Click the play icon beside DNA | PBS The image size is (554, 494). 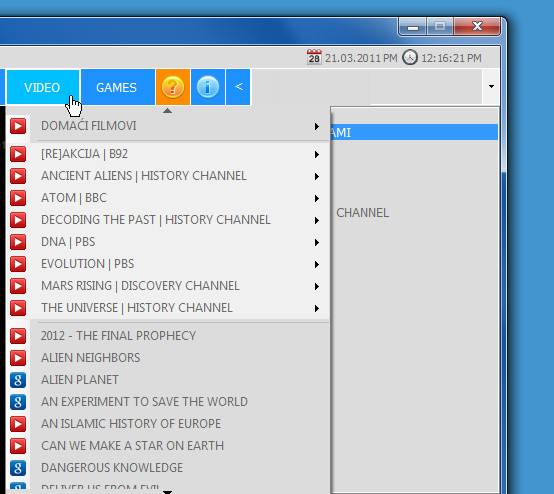[18, 242]
